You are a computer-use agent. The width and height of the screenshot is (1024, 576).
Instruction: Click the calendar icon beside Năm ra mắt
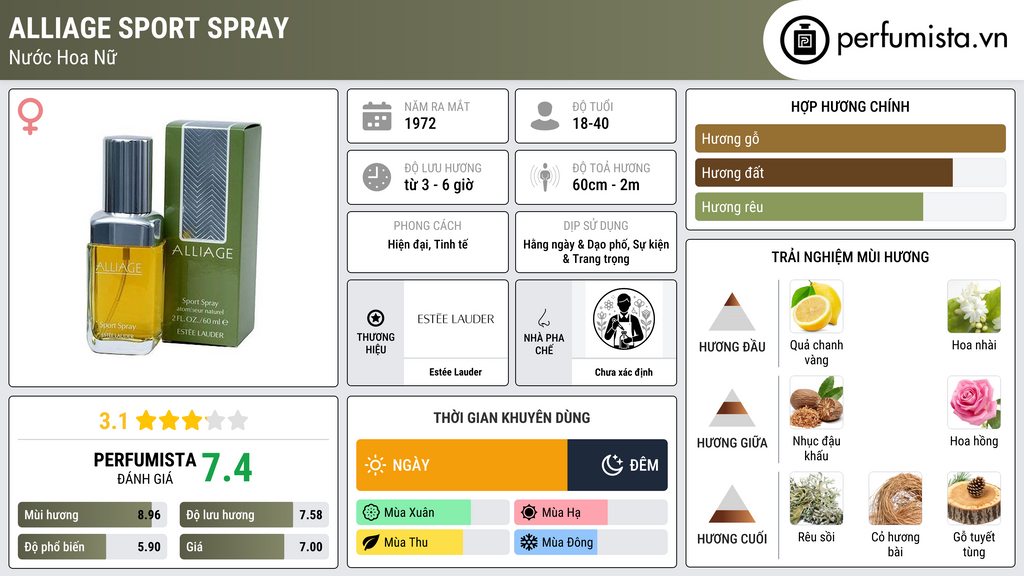click(377, 116)
